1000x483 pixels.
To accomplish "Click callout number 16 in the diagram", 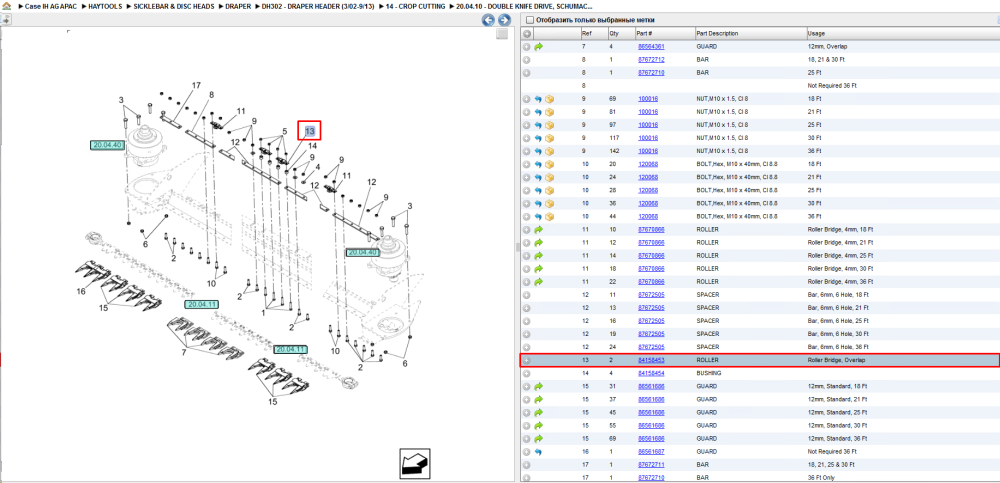I will [80, 291].
